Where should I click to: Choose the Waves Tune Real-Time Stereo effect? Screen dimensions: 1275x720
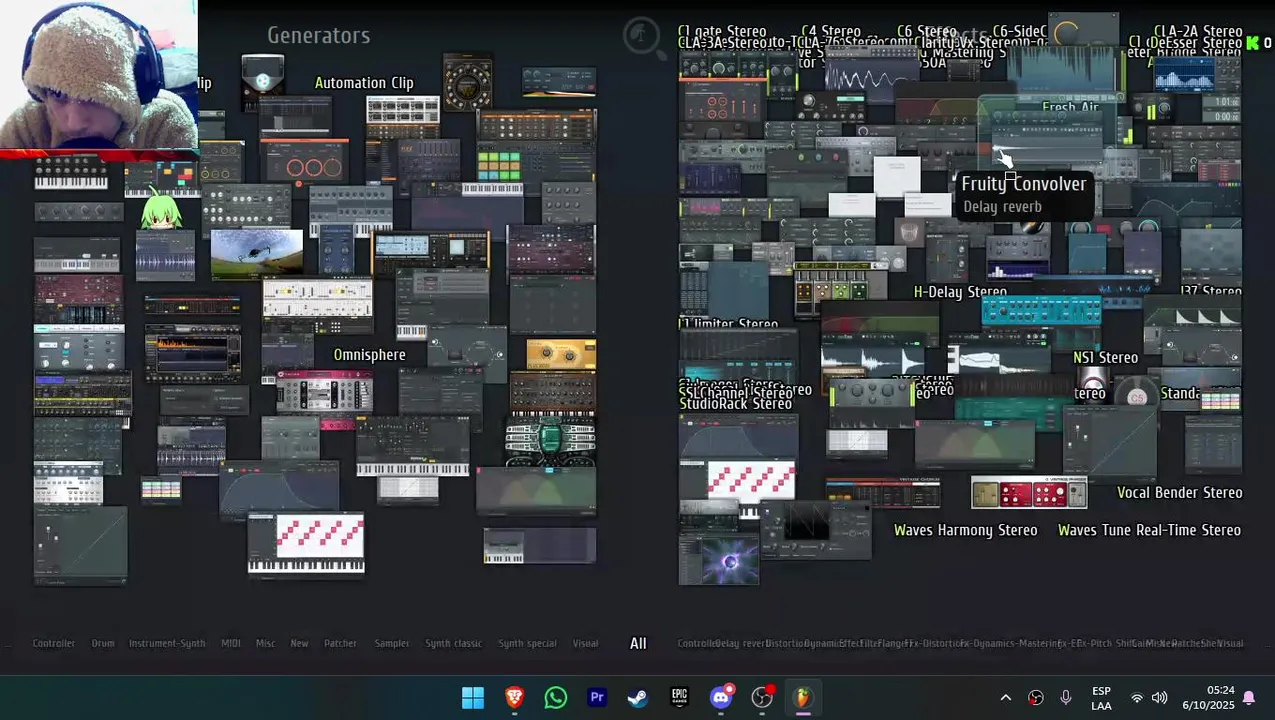click(x=1149, y=530)
